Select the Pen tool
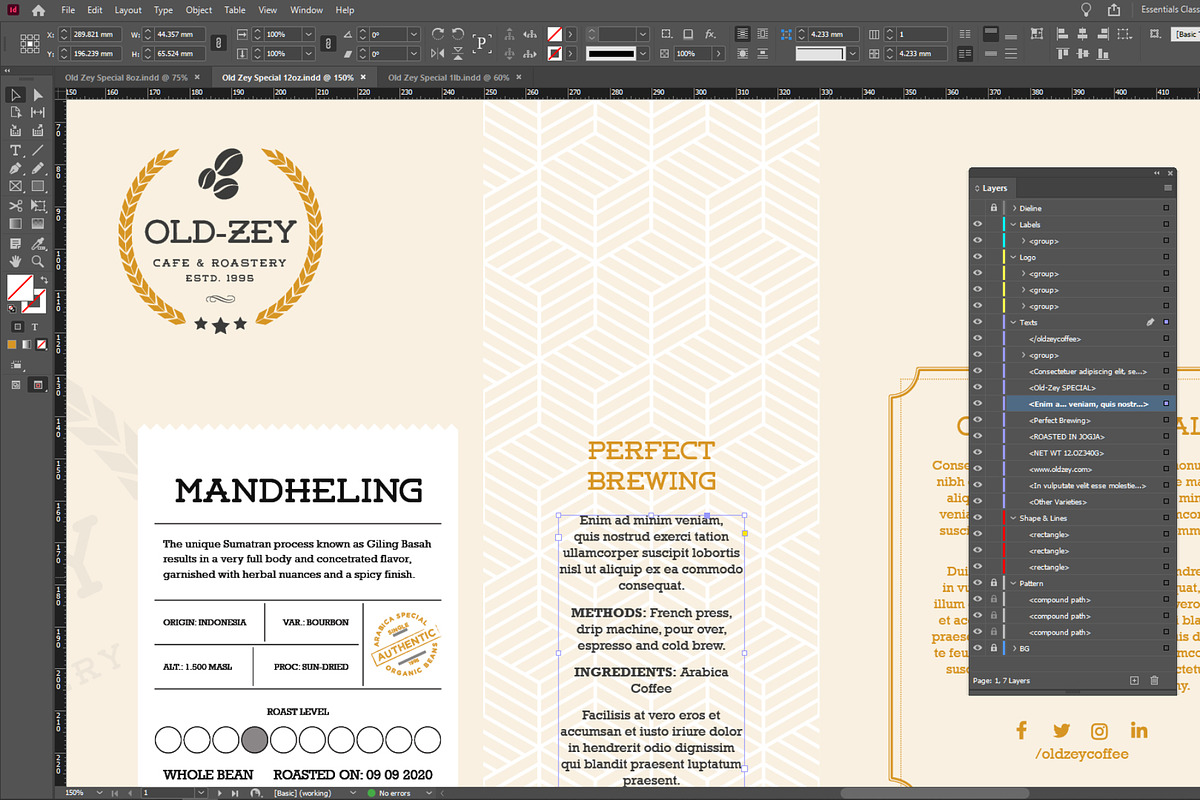 (x=15, y=168)
